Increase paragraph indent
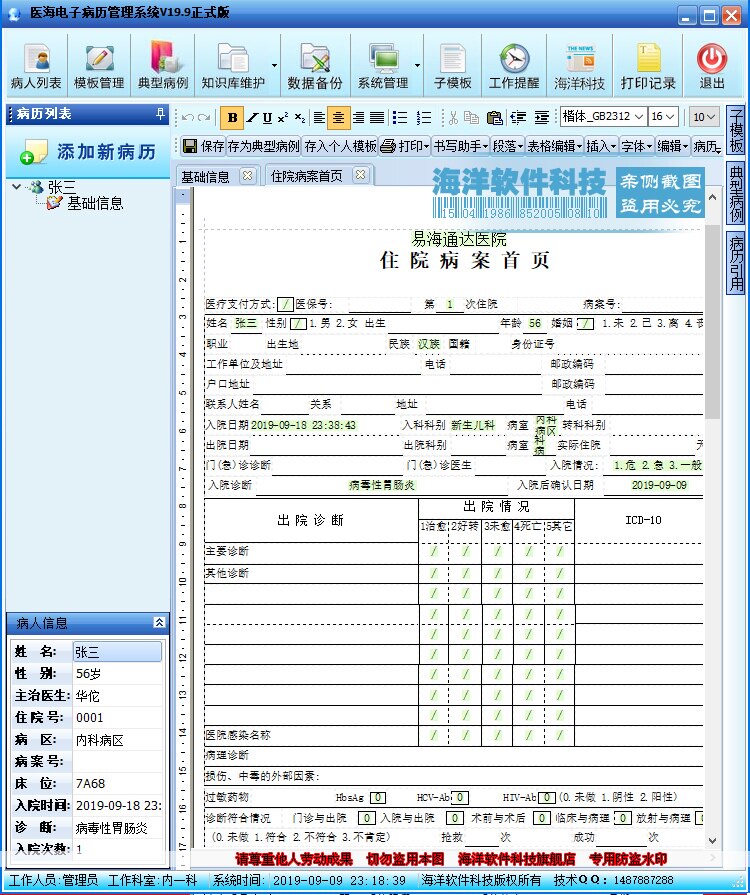The height and width of the screenshot is (895, 750). [542, 118]
